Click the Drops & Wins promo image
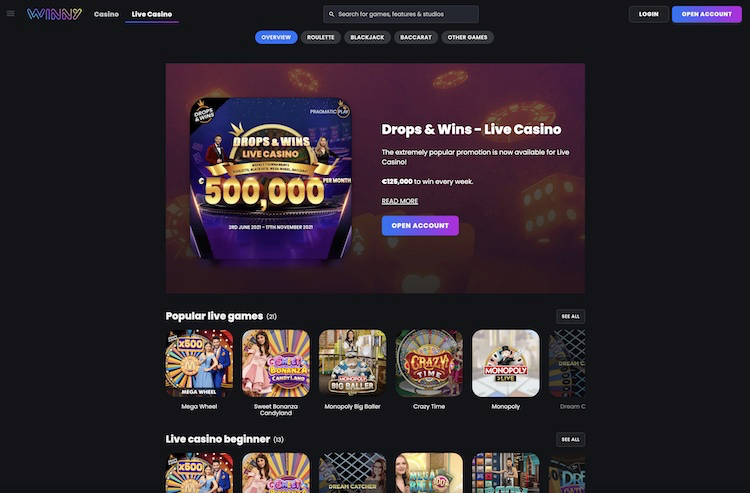 [271, 178]
